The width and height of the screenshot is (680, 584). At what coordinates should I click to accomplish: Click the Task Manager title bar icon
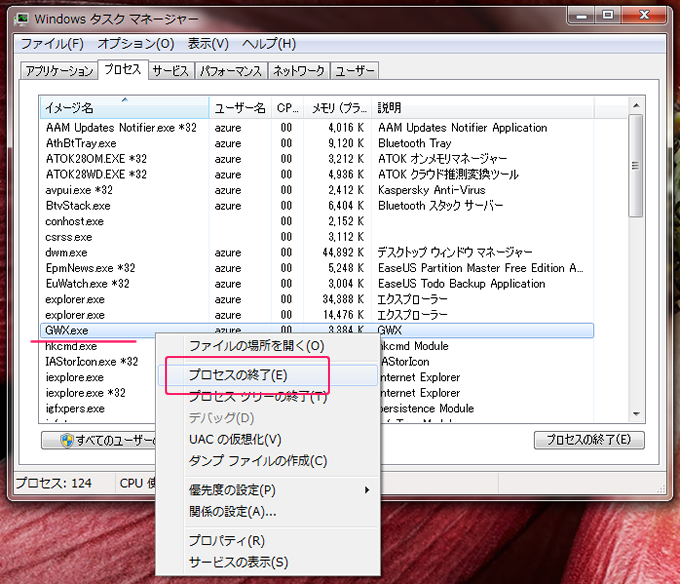[x=22, y=19]
